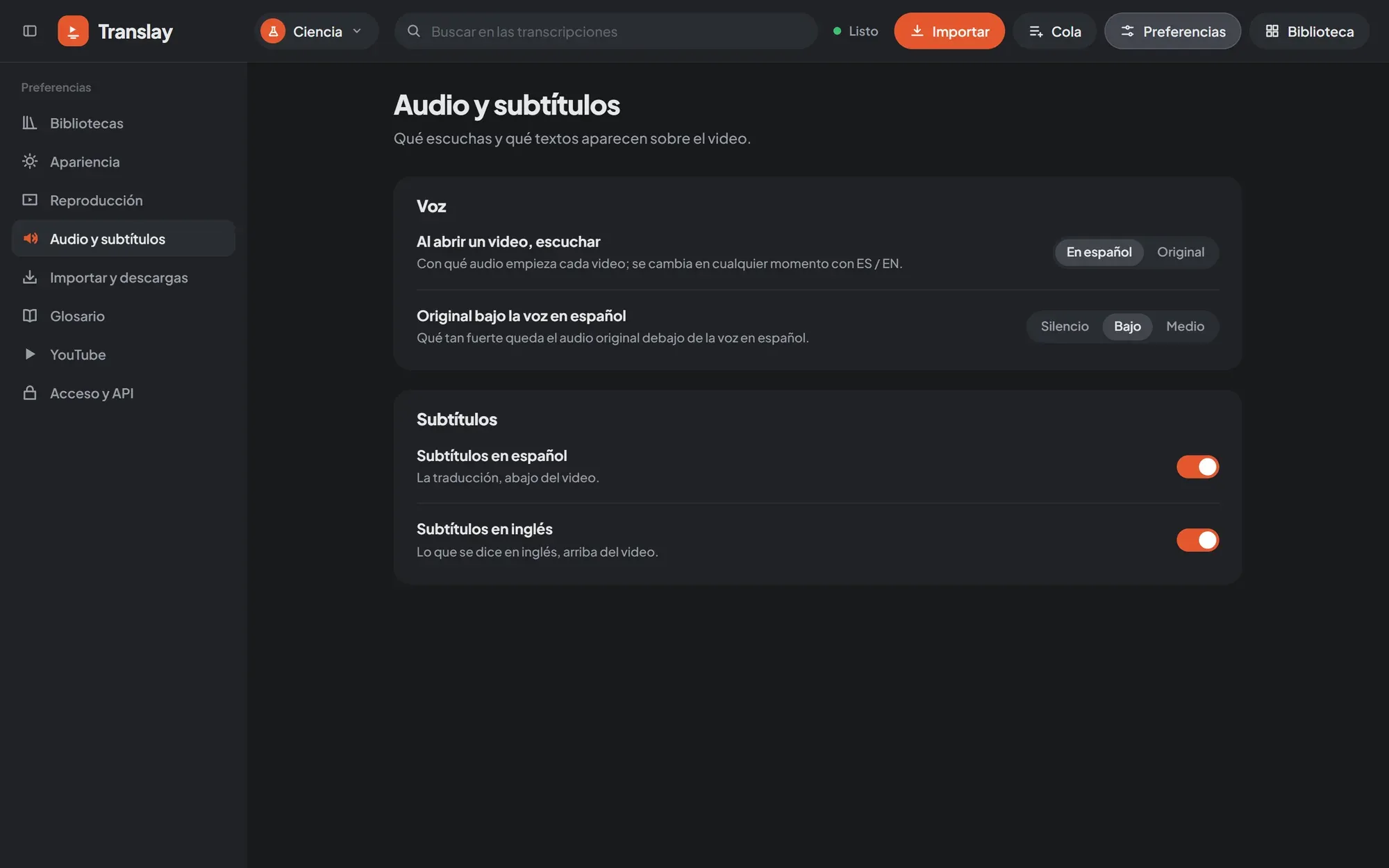Click the Translay logo icon
1389x868 pixels.
click(x=73, y=31)
